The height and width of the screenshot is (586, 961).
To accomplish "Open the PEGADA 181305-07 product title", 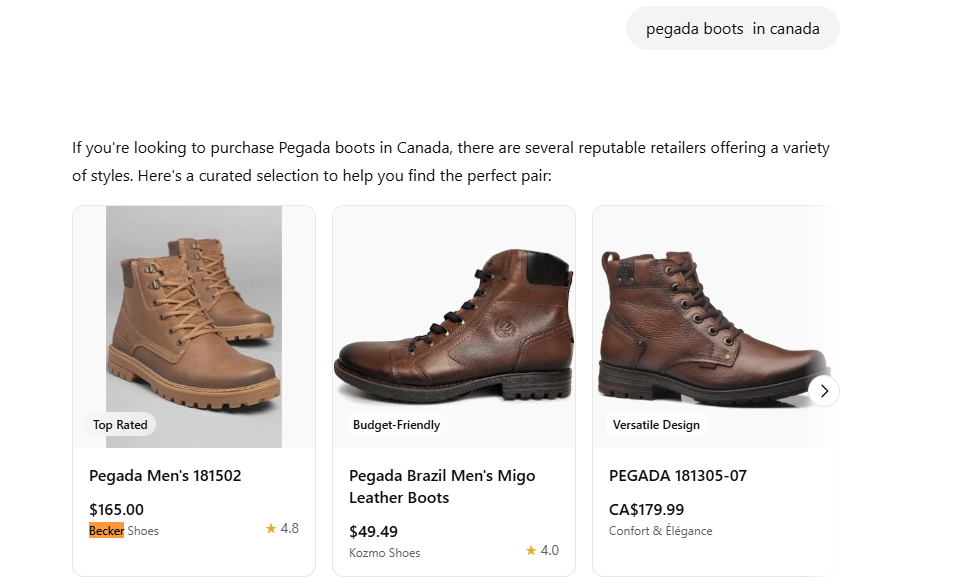I will pyautogui.click(x=678, y=476).
